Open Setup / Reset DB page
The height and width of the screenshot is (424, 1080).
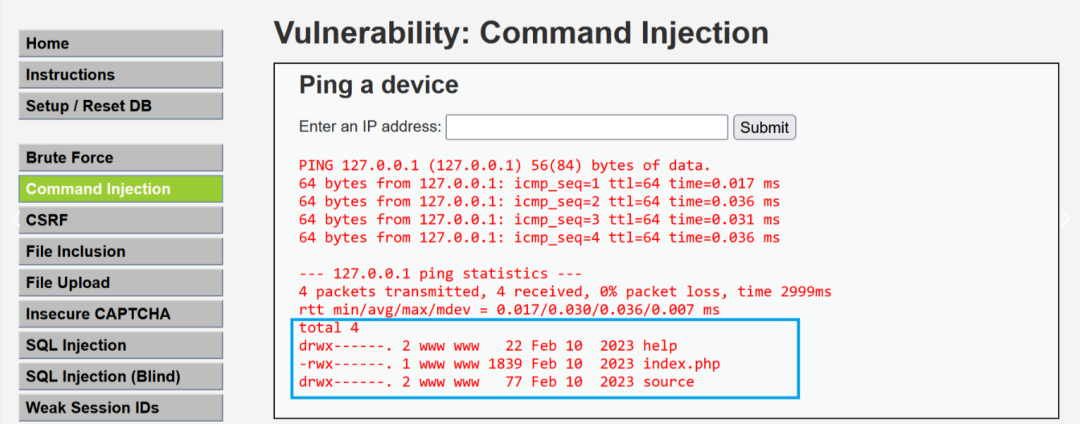coord(120,106)
